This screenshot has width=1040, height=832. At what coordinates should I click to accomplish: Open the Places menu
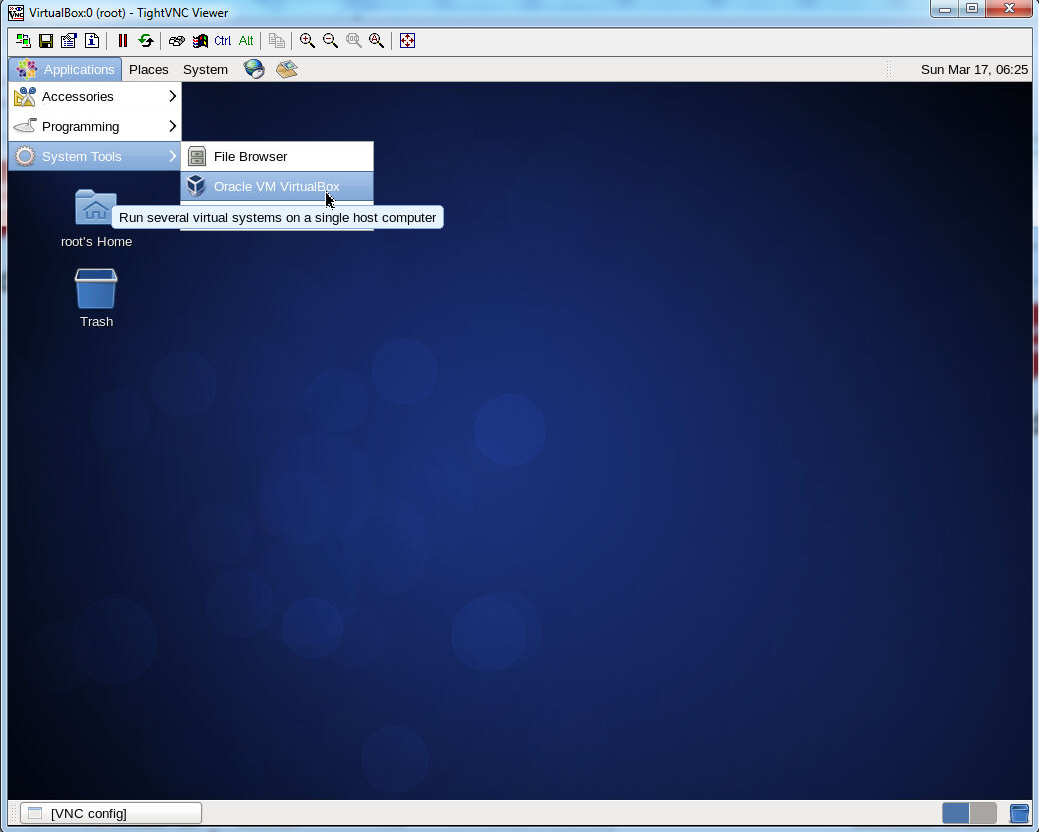pyautogui.click(x=148, y=69)
